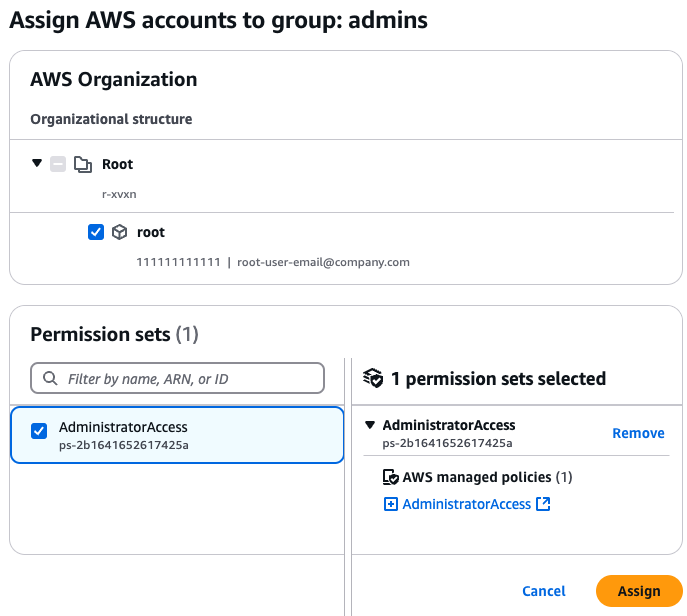Click the root account cube icon
The image size is (687, 616).
click(120, 232)
